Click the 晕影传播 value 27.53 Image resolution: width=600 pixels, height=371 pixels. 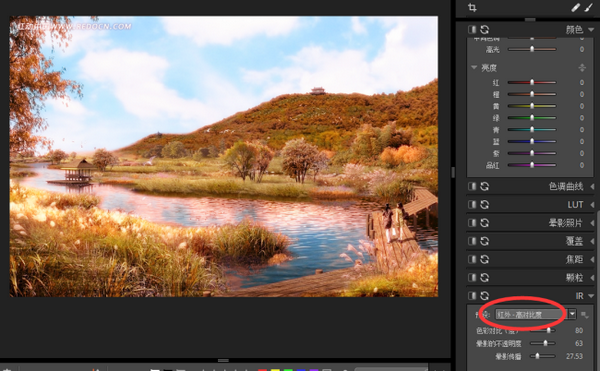pos(575,356)
